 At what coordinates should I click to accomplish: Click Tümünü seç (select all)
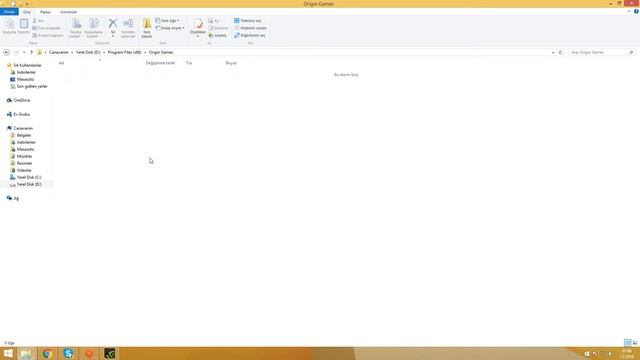[248, 20]
